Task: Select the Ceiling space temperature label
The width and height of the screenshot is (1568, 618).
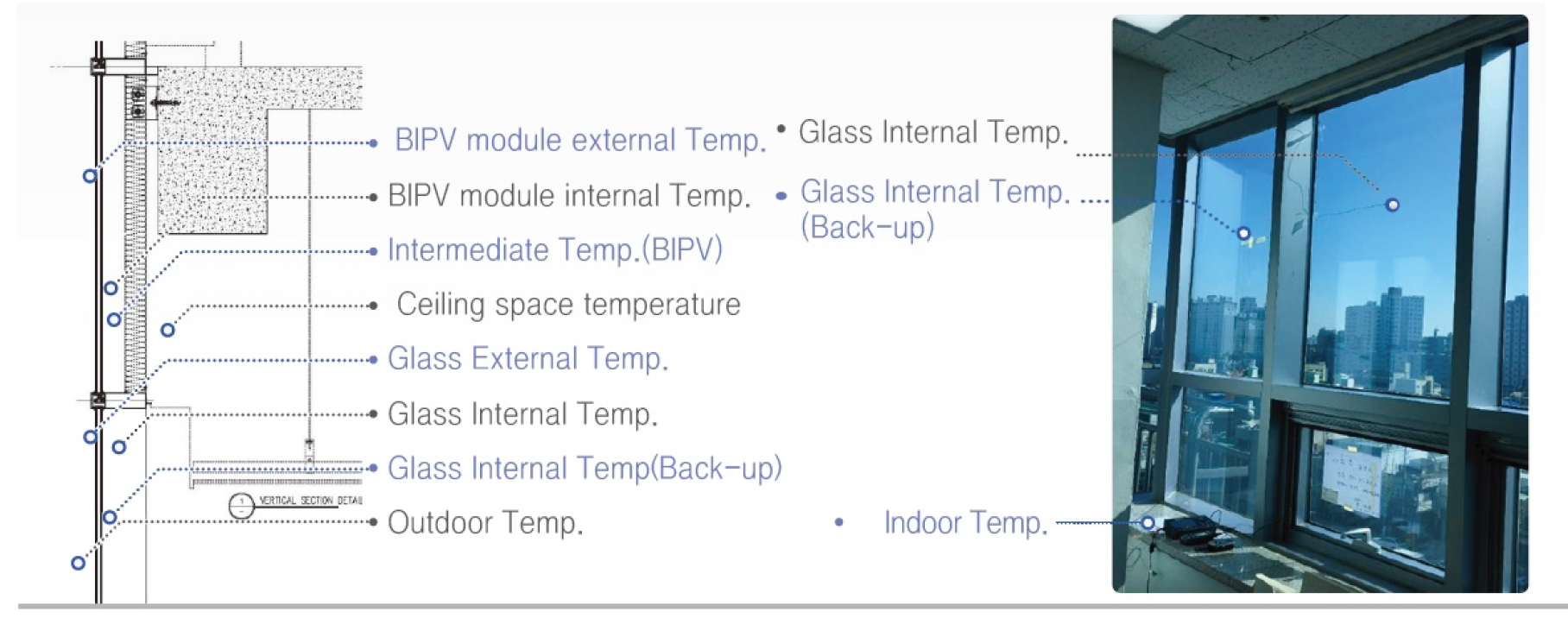Action: pos(568,305)
